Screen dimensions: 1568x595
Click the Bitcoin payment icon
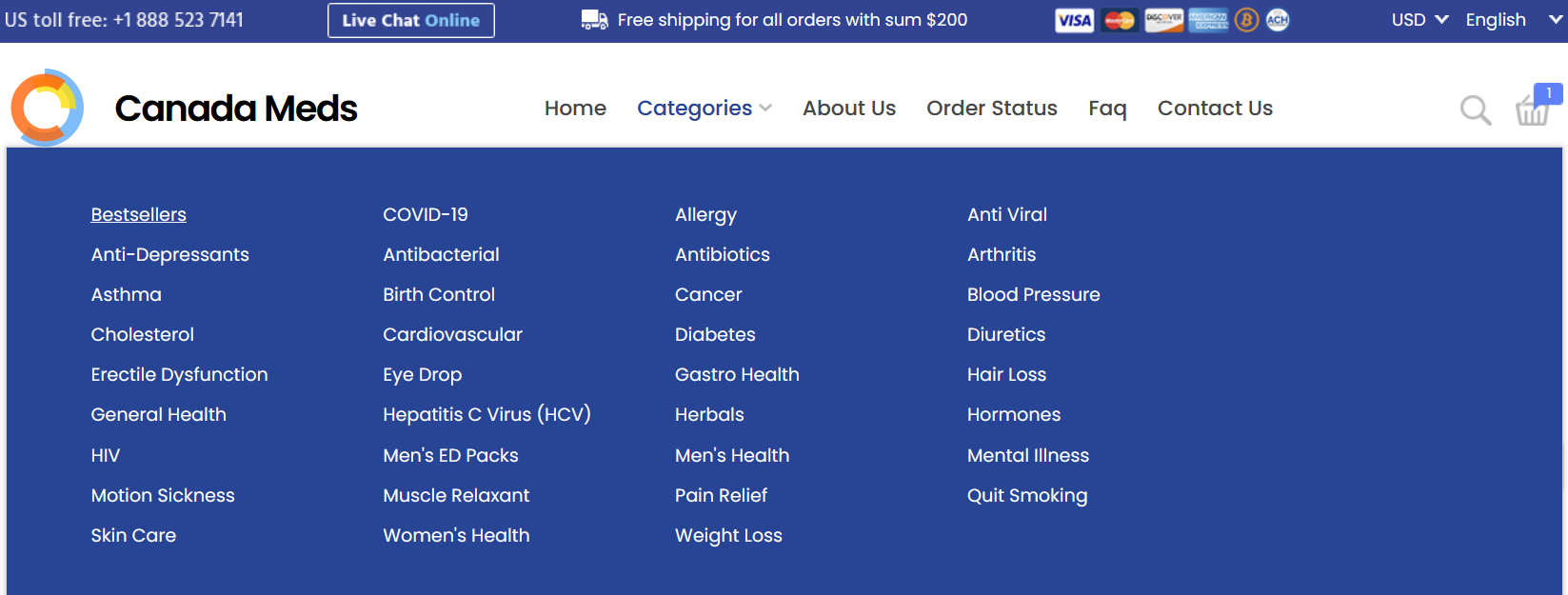pyautogui.click(x=1246, y=20)
